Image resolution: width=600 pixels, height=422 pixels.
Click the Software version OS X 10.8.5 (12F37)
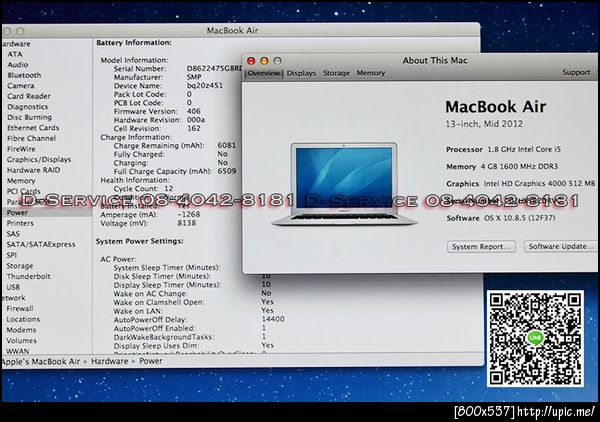pos(520,218)
